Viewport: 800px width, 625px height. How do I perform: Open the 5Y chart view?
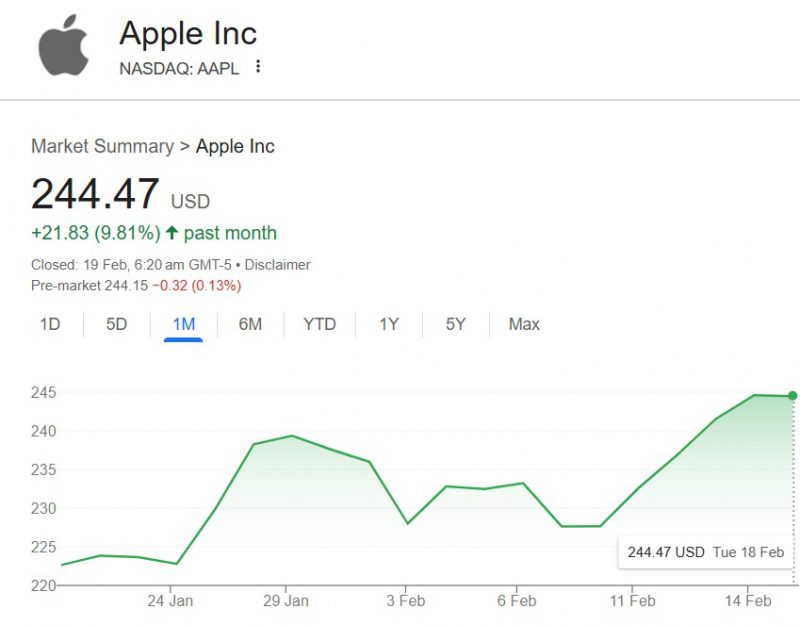[453, 324]
